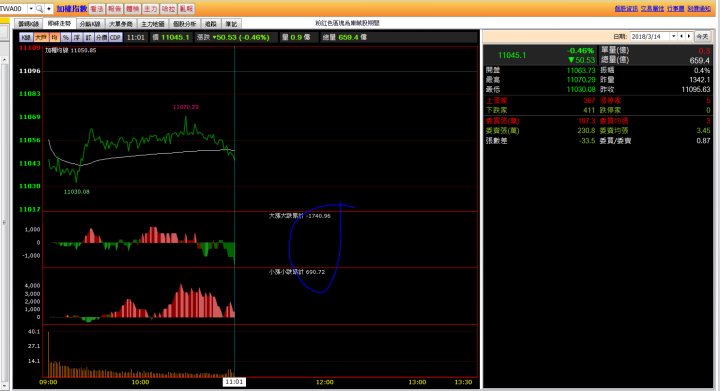Click the 亂報 button
This screenshot has height=391, width=720.
pyautogui.click(x=186, y=9)
